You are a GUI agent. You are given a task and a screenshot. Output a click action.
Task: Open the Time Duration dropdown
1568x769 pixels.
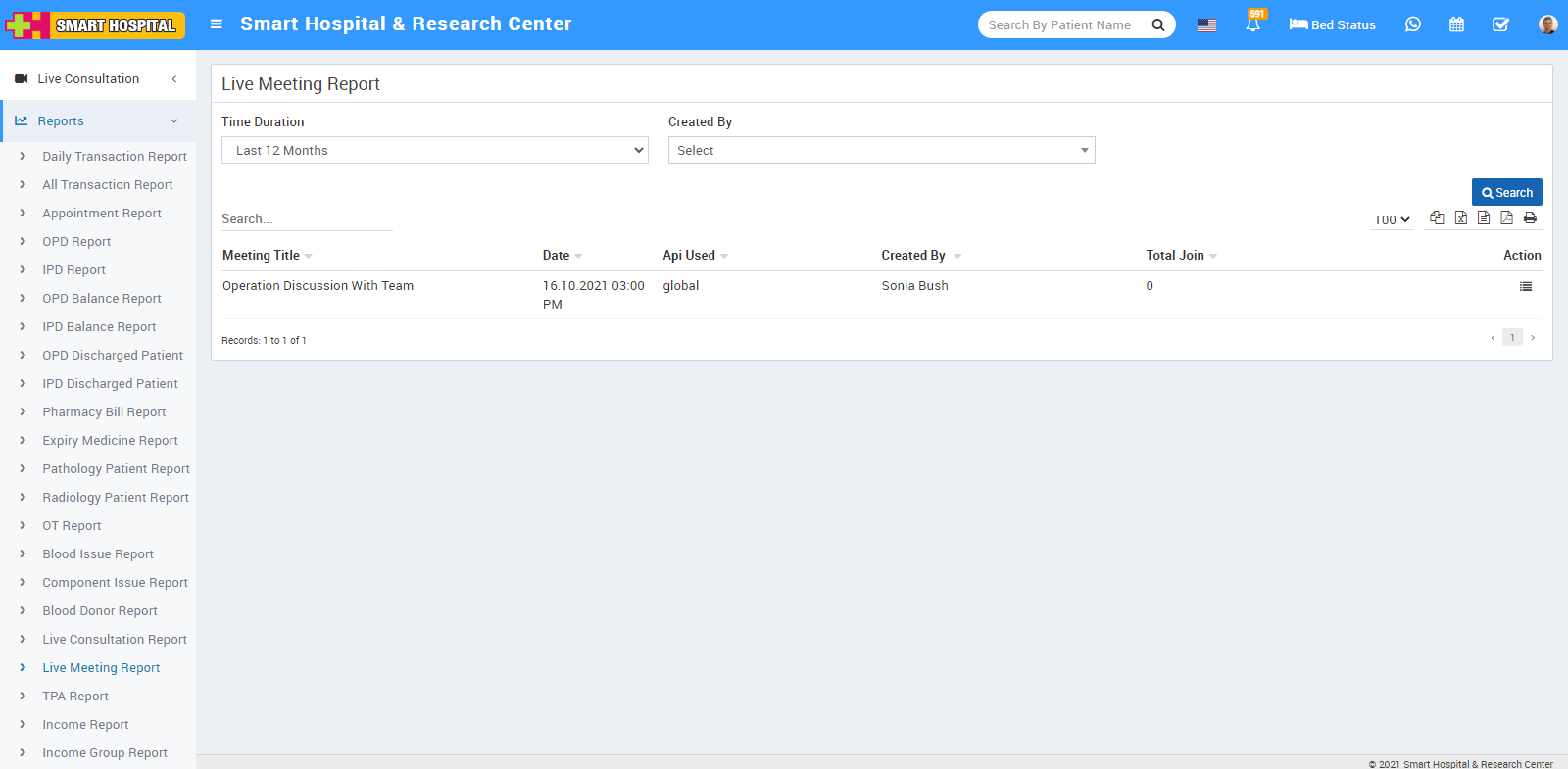[x=434, y=150]
